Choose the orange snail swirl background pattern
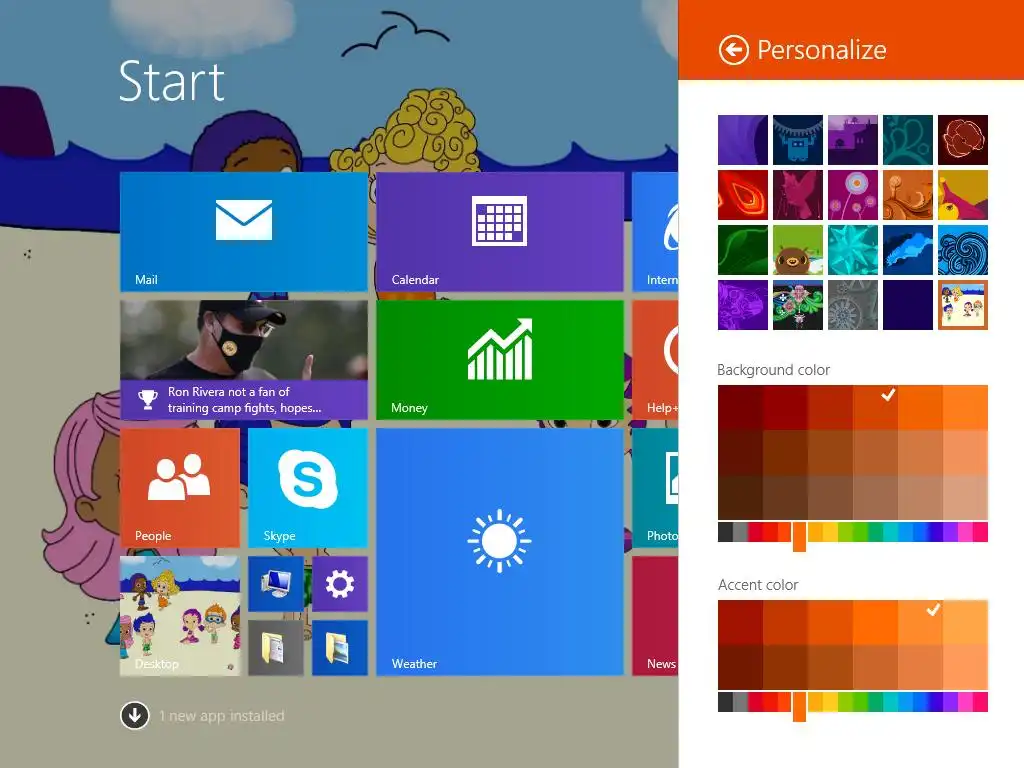Image resolution: width=1024 pixels, height=768 pixels. (908, 195)
